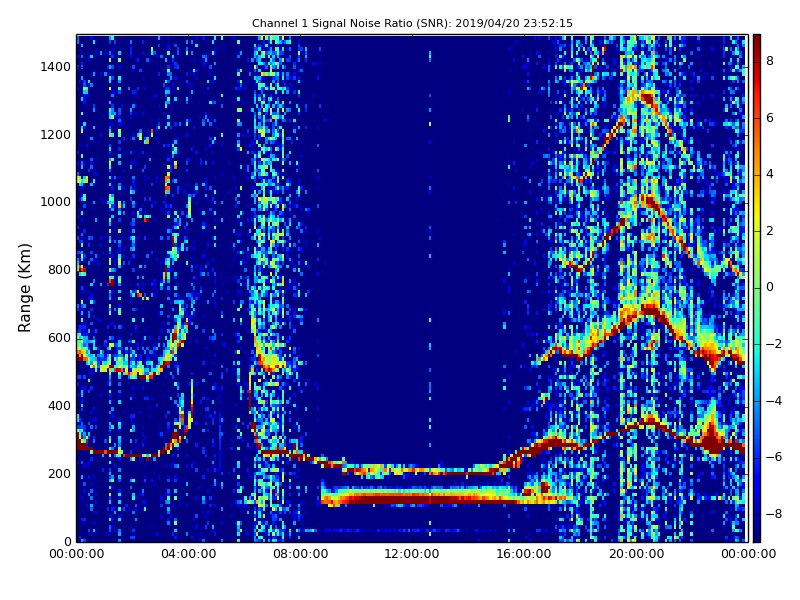Click the colorbar label −6

[774, 457]
